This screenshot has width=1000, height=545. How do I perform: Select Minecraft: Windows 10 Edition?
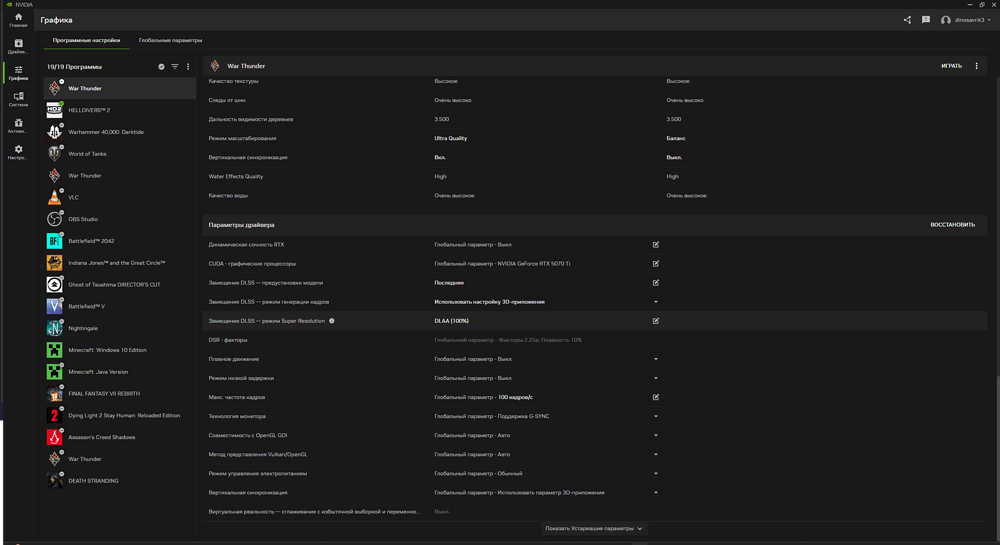pyautogui.click(x=119, y=350)
